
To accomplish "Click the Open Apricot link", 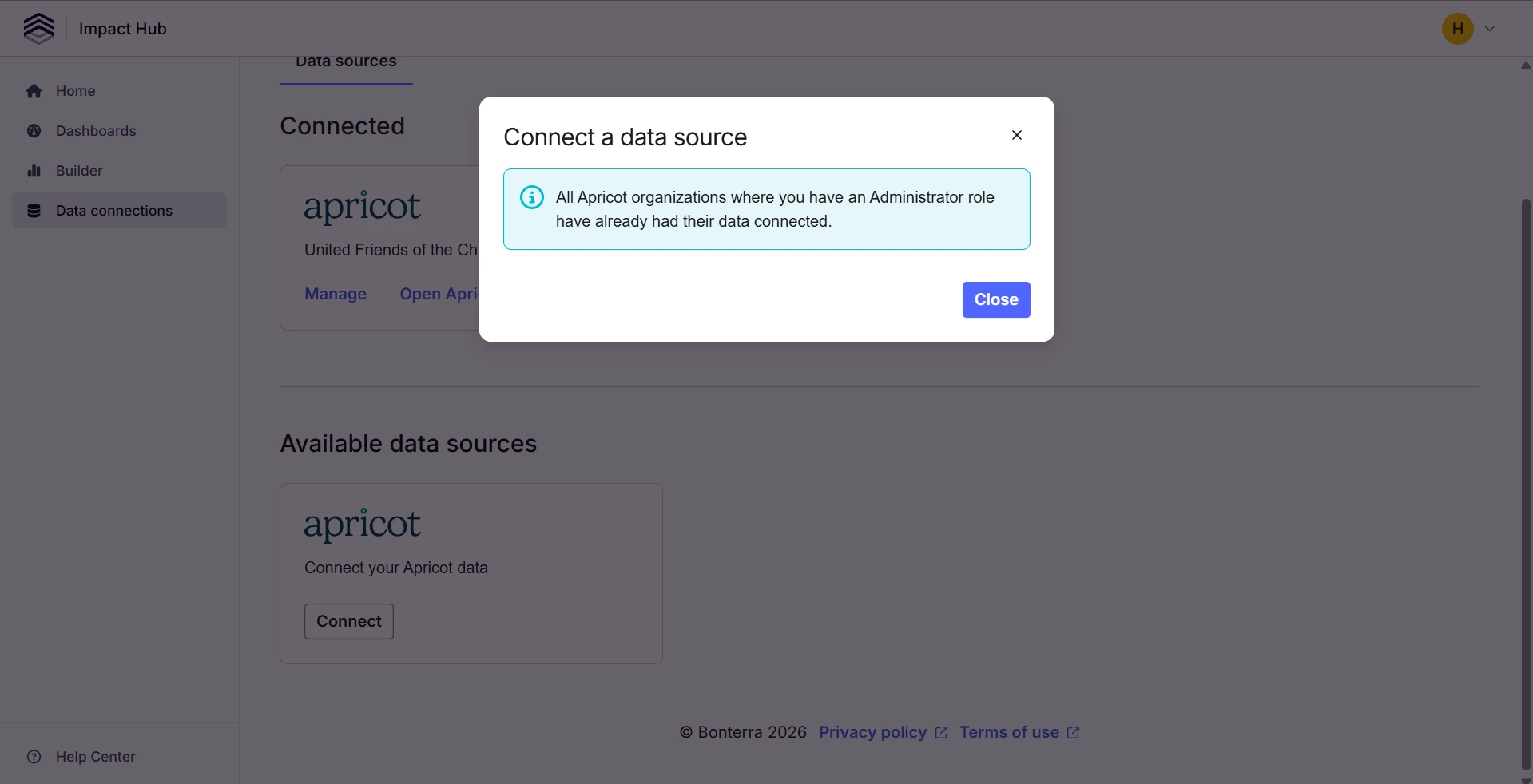I will 439,294.
